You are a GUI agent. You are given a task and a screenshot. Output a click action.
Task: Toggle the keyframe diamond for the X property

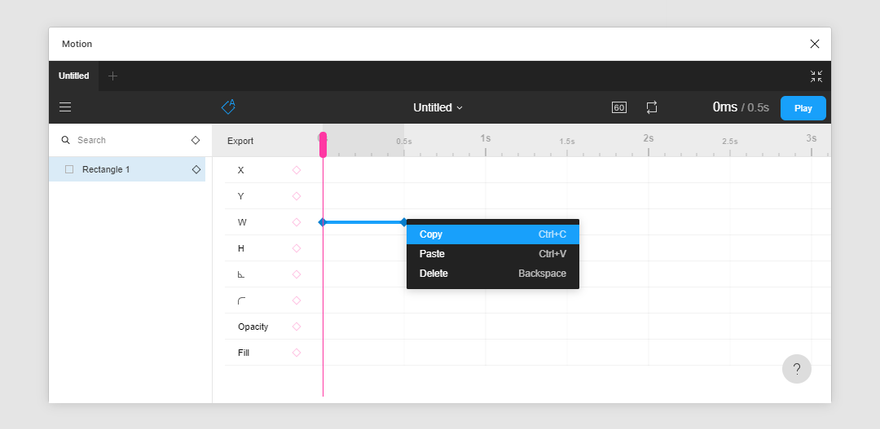coord(296,170)
